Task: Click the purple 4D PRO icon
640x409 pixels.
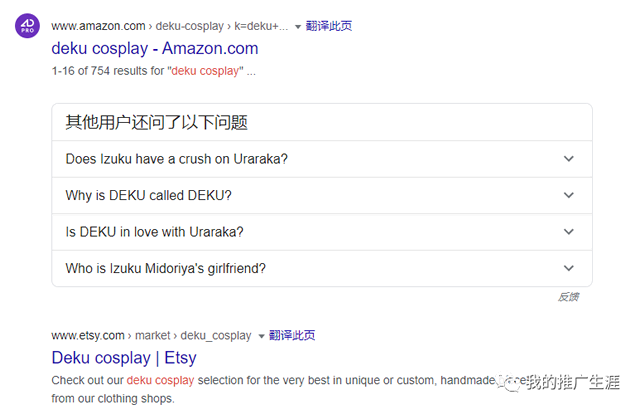Action: (x=26, y=27)
